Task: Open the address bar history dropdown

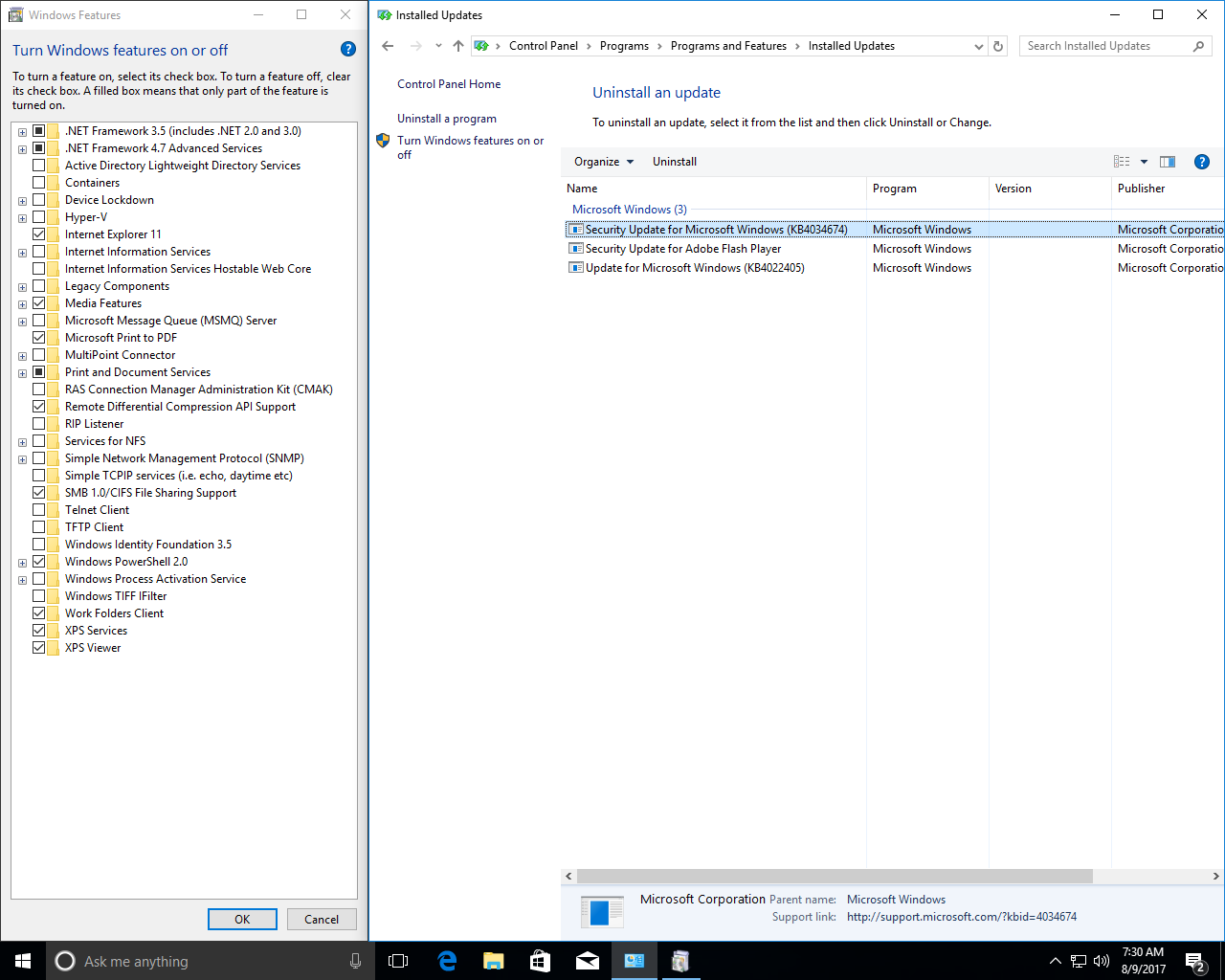Action: coord(978,46)
